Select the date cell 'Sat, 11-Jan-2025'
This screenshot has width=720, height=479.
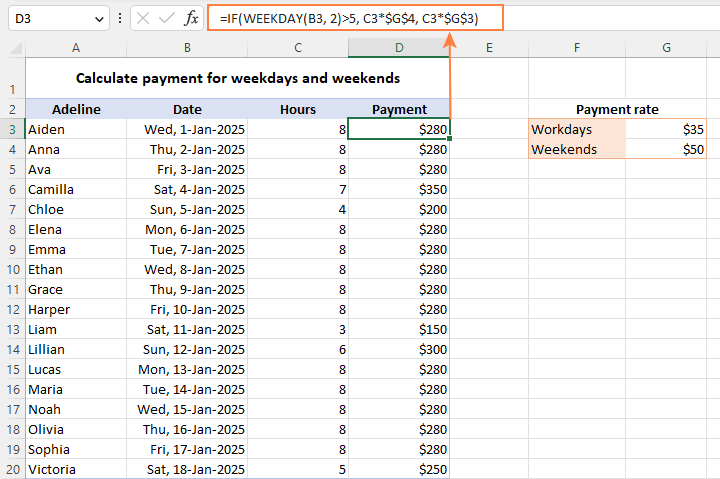tap(187, 330)
